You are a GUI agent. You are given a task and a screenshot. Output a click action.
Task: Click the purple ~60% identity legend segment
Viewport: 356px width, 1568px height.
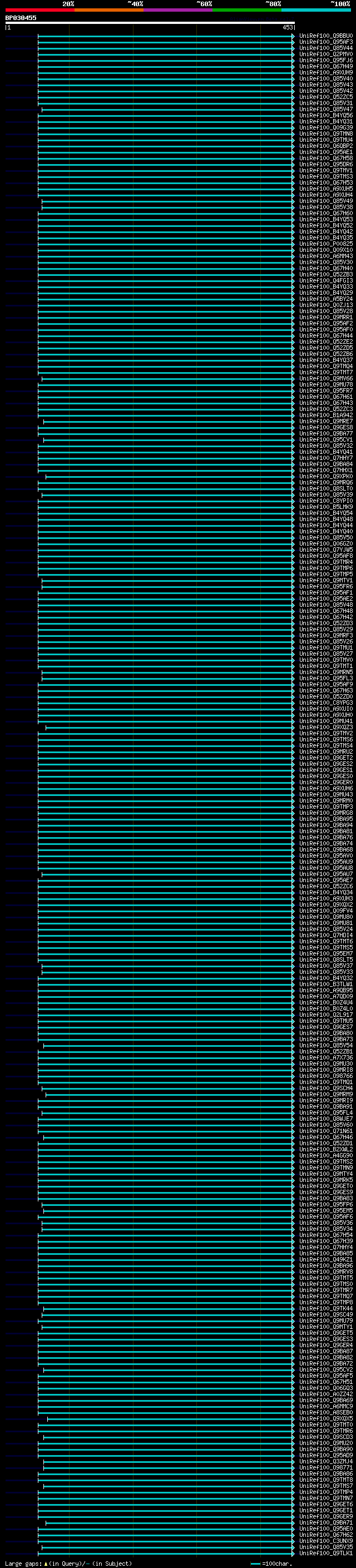pyautogui.click(x=179, y=10)
